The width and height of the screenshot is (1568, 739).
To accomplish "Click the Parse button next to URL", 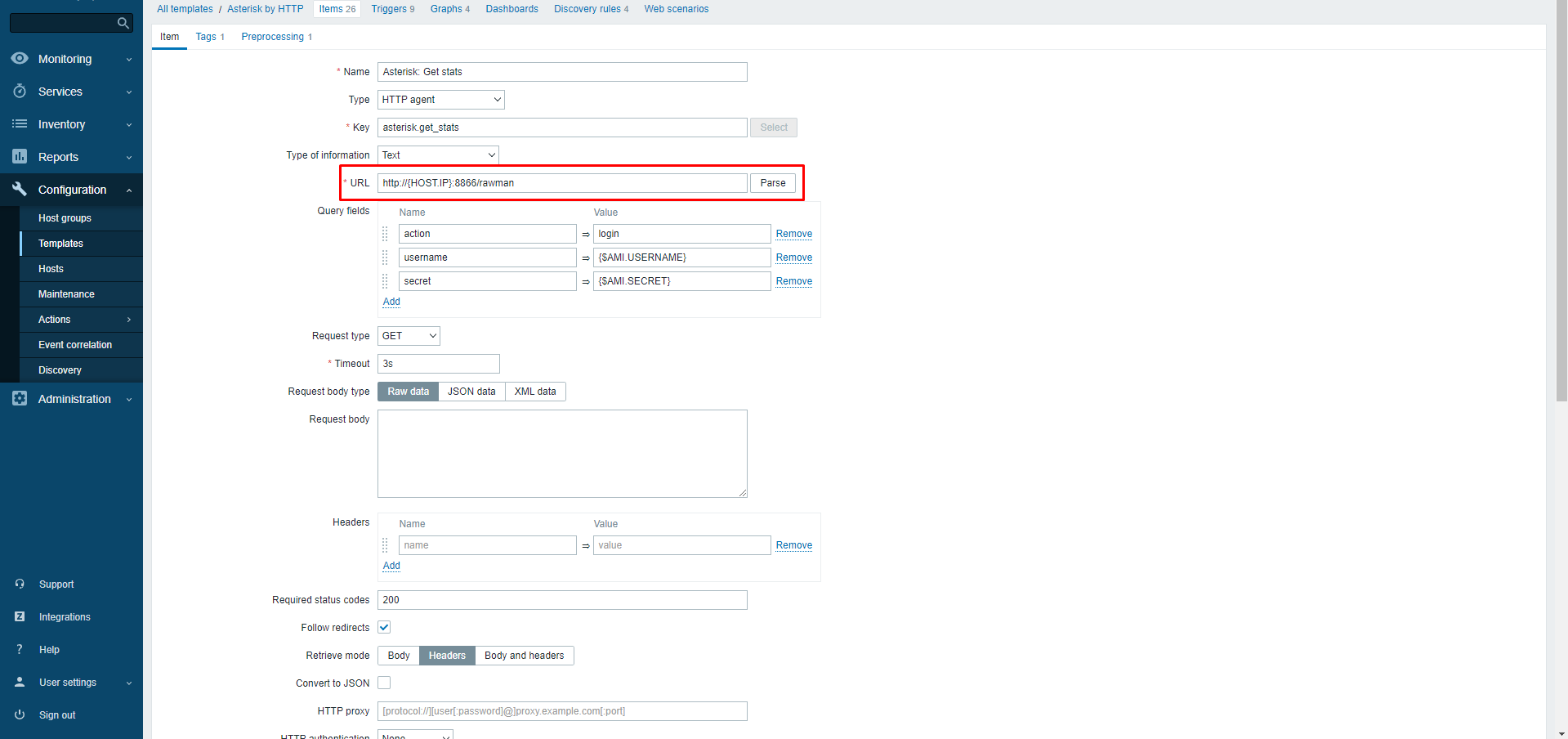I will coord(773,183).
